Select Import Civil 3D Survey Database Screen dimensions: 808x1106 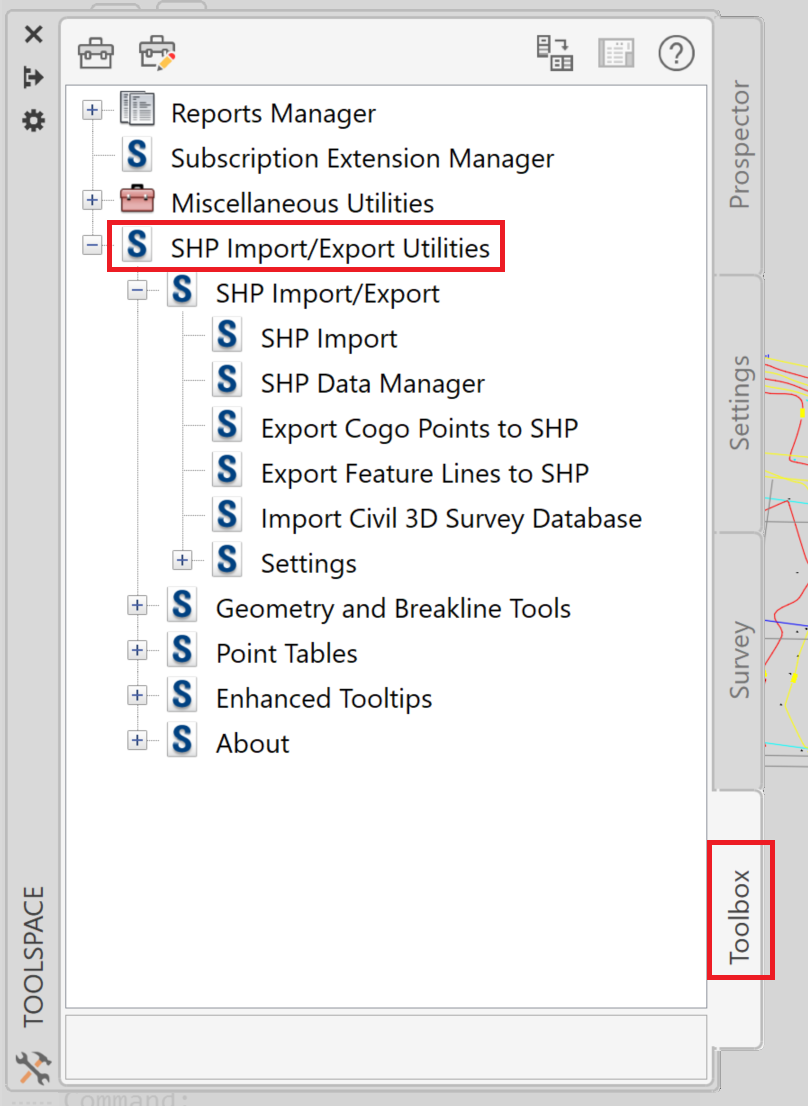(x=451, y=520)
